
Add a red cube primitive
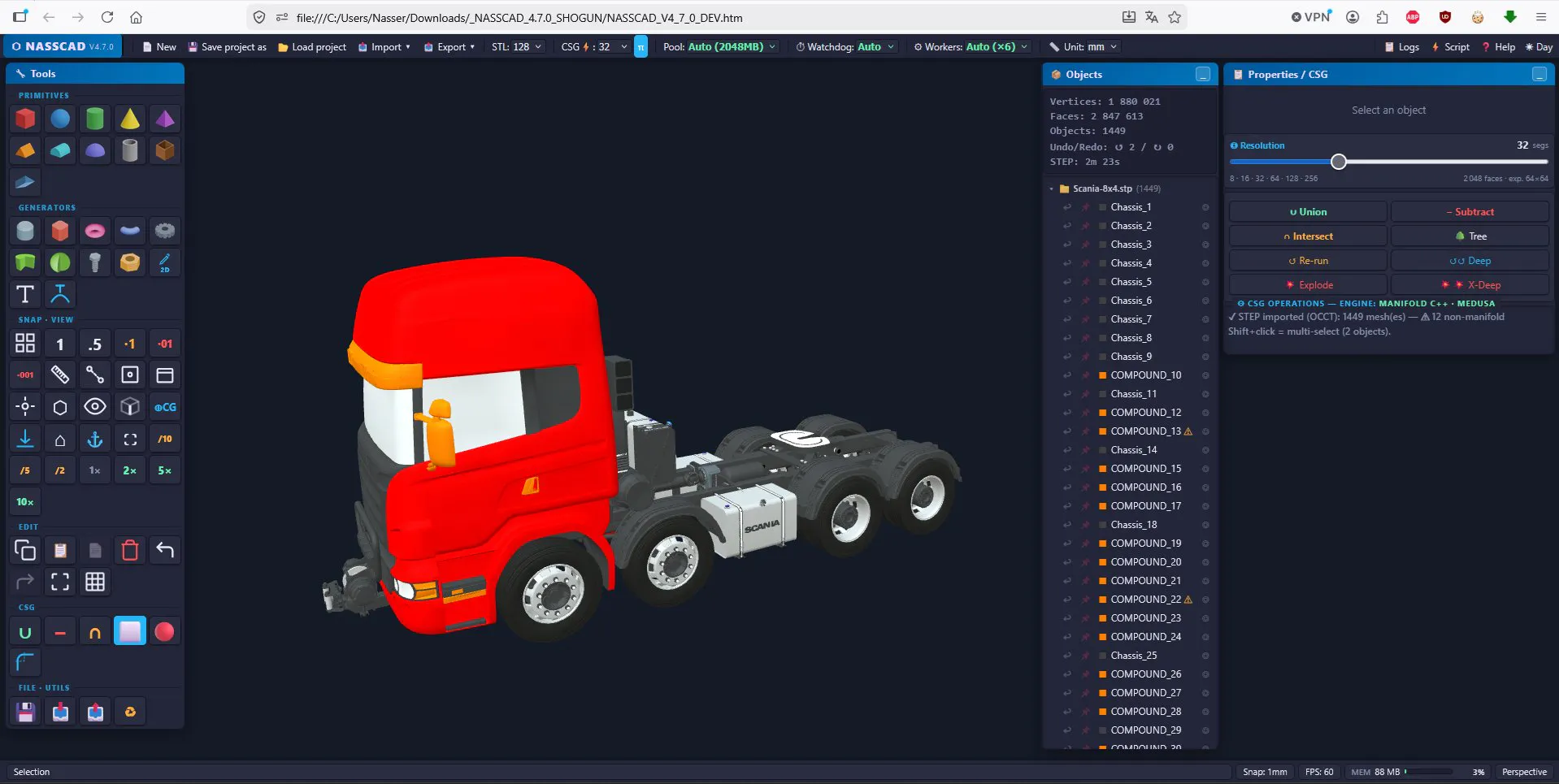[25, 119]
